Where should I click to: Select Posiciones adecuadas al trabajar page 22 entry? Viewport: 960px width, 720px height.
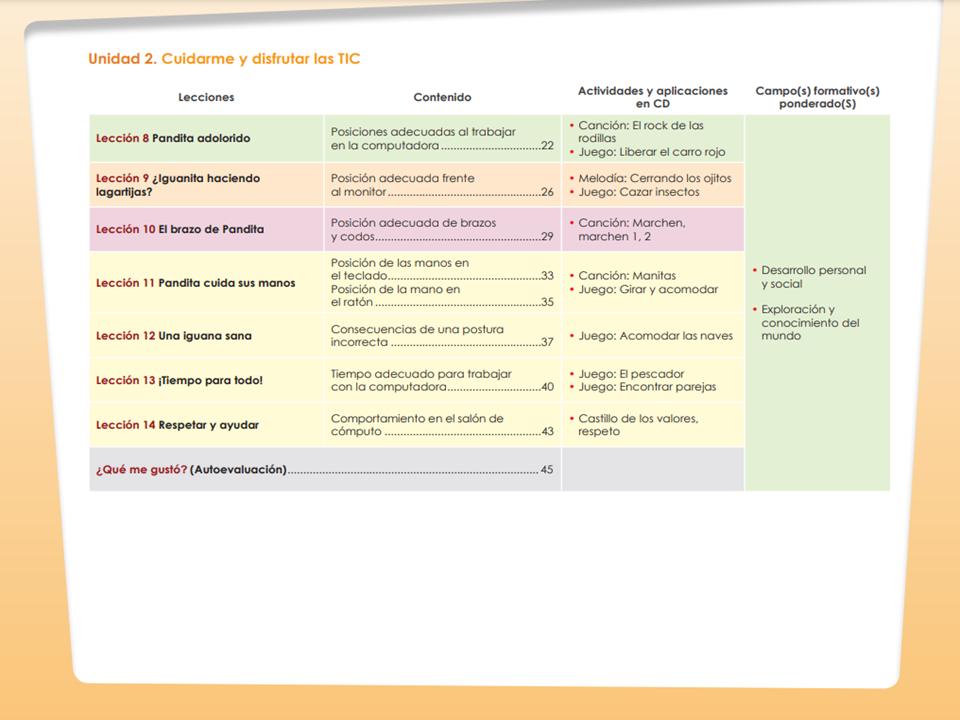tap(442, 138)
